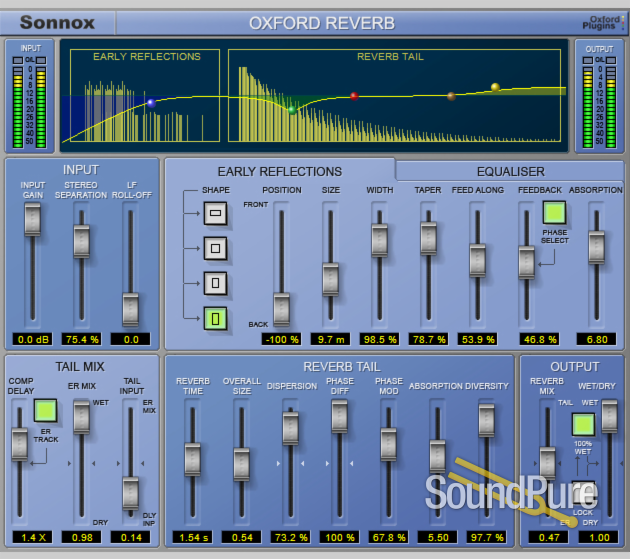Click the Comp Delay fader handle

coord(20,444)
